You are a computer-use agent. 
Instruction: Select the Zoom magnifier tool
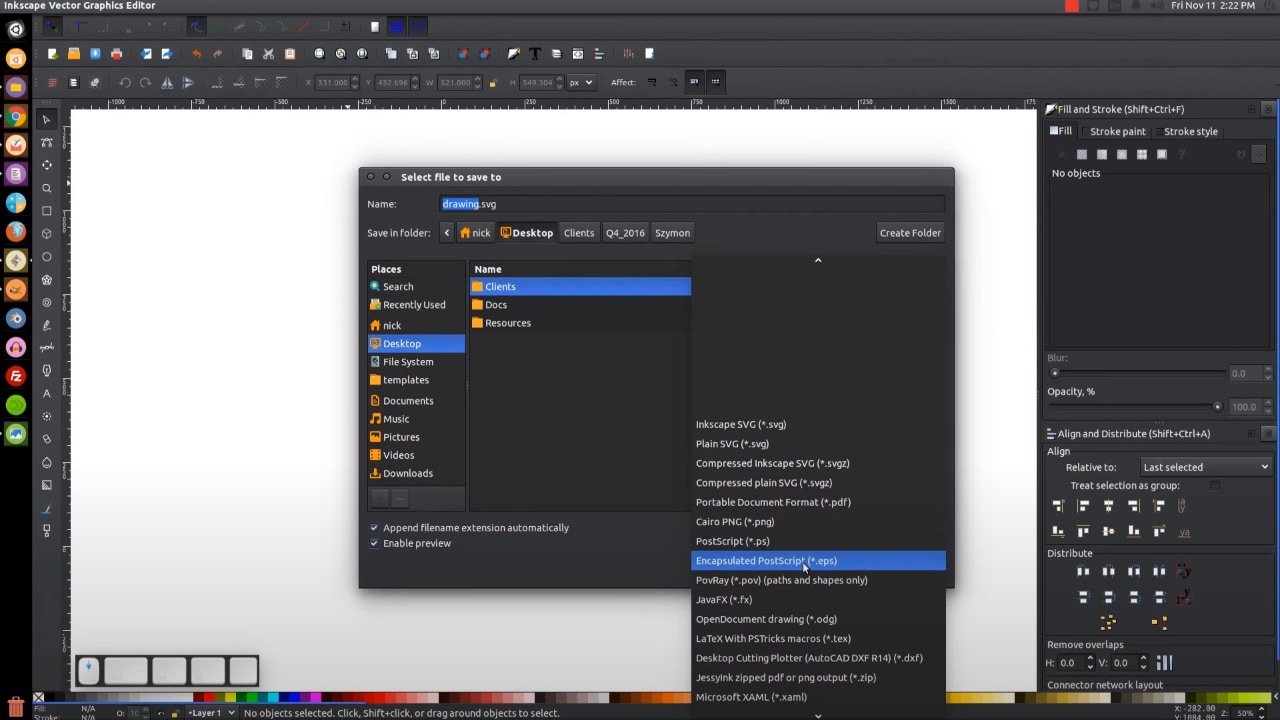click(46, 188)
